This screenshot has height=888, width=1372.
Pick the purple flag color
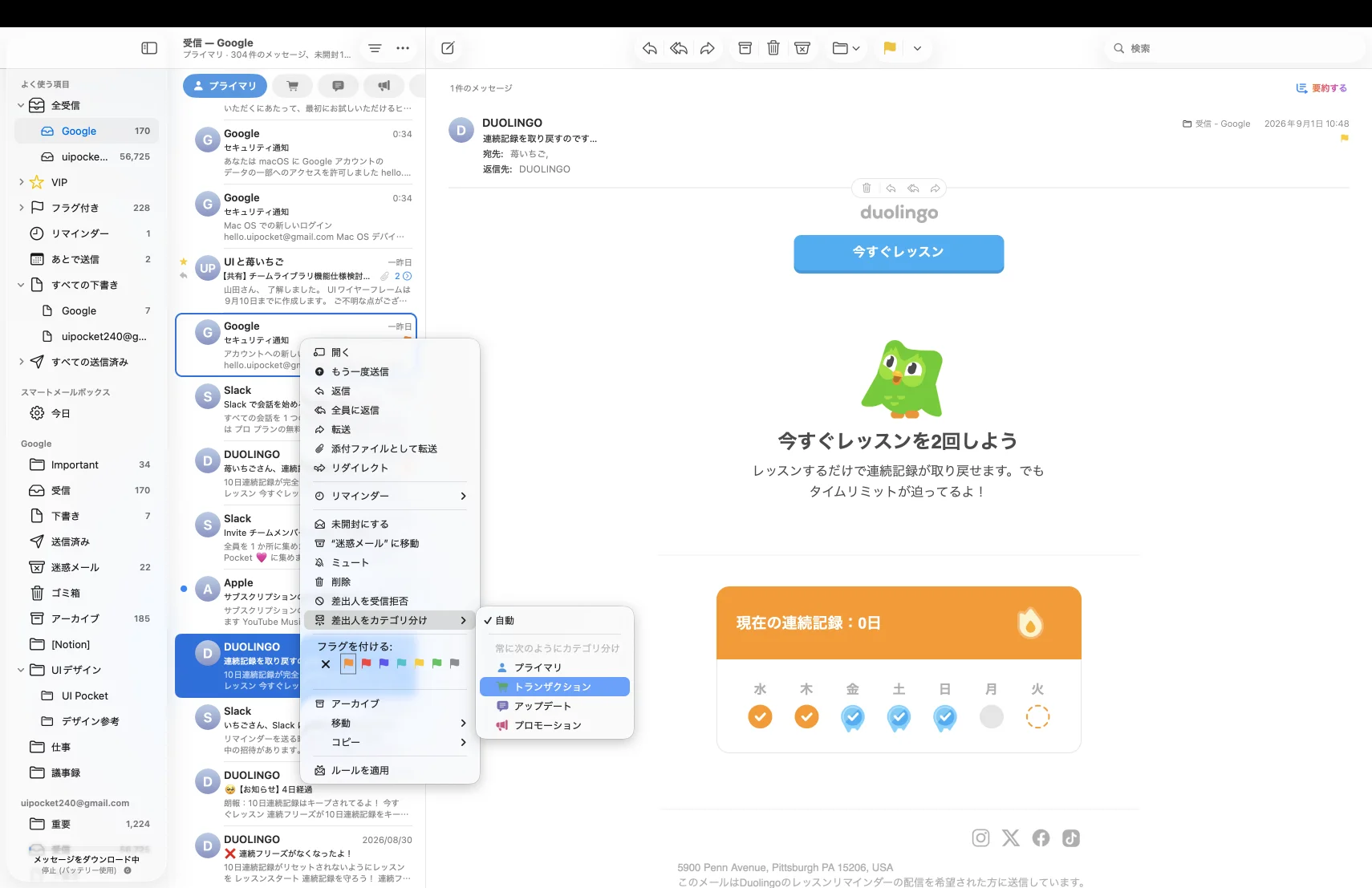tap(384, 663)
